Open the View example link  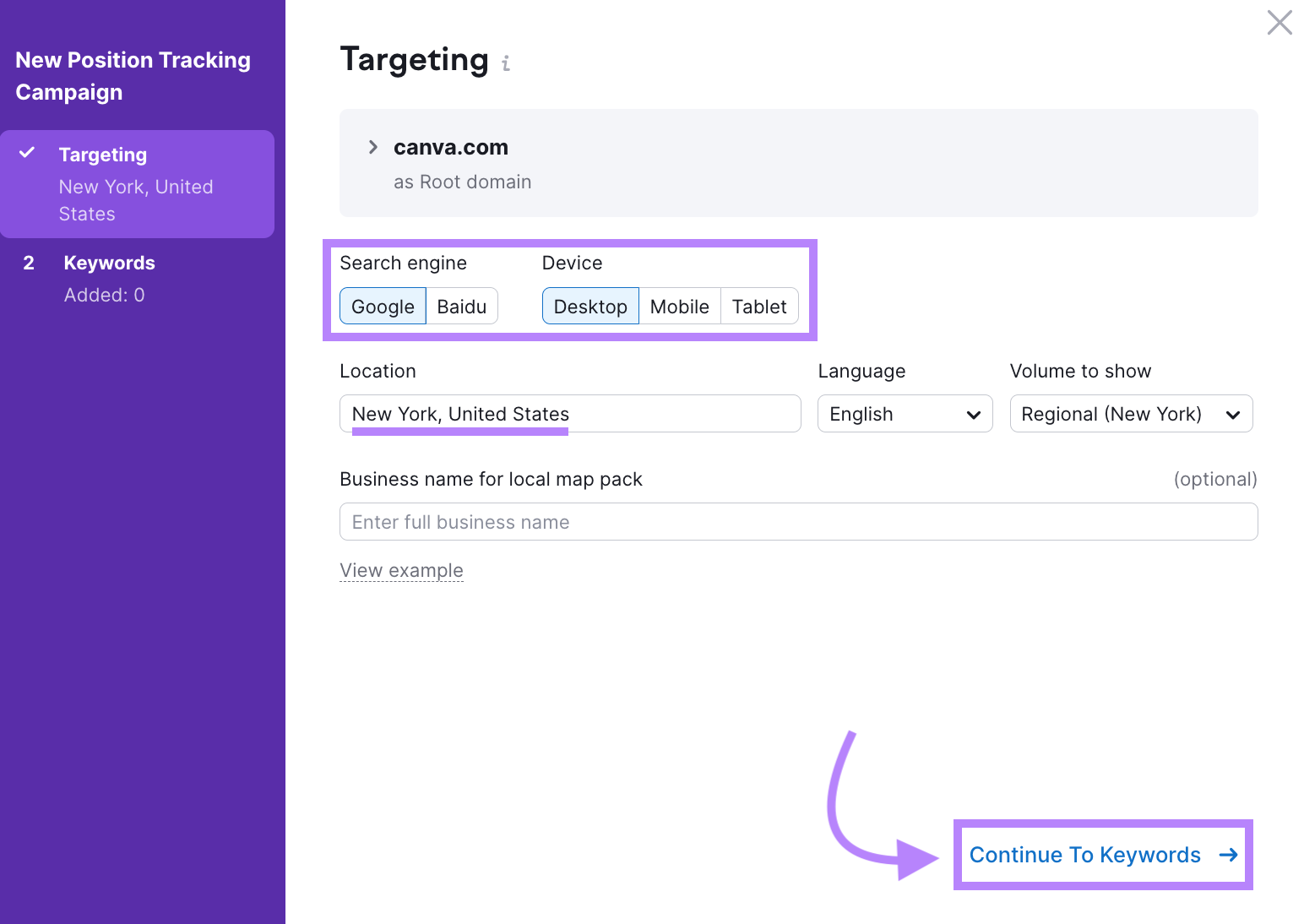(401, 570)
